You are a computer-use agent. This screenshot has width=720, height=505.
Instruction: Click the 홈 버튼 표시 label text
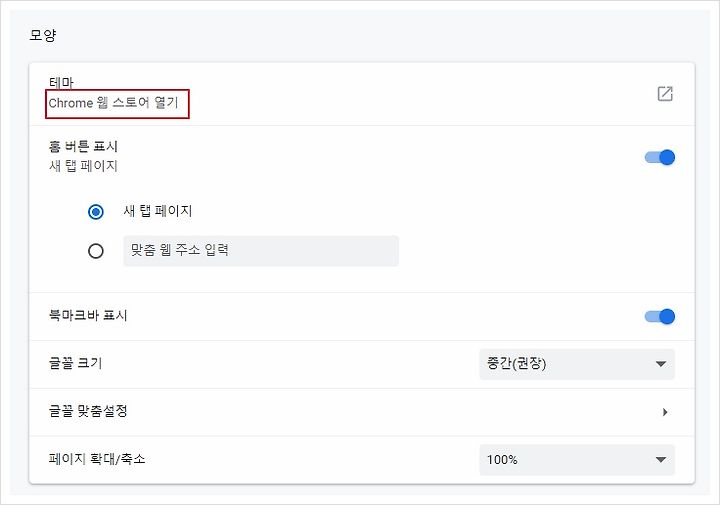pyautogui.click(x=83, y=146)
